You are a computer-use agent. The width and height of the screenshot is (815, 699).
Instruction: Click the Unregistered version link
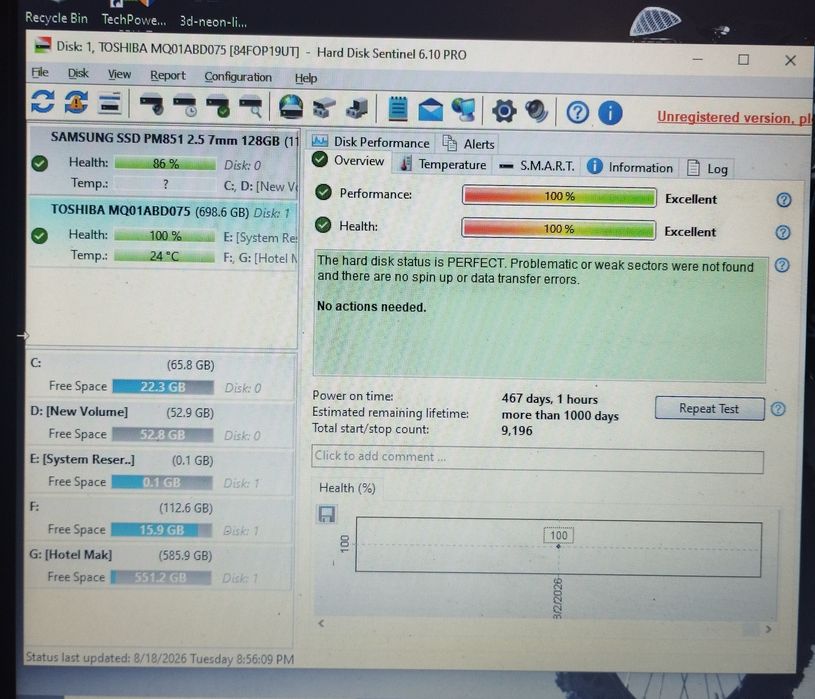click(733, 118)
